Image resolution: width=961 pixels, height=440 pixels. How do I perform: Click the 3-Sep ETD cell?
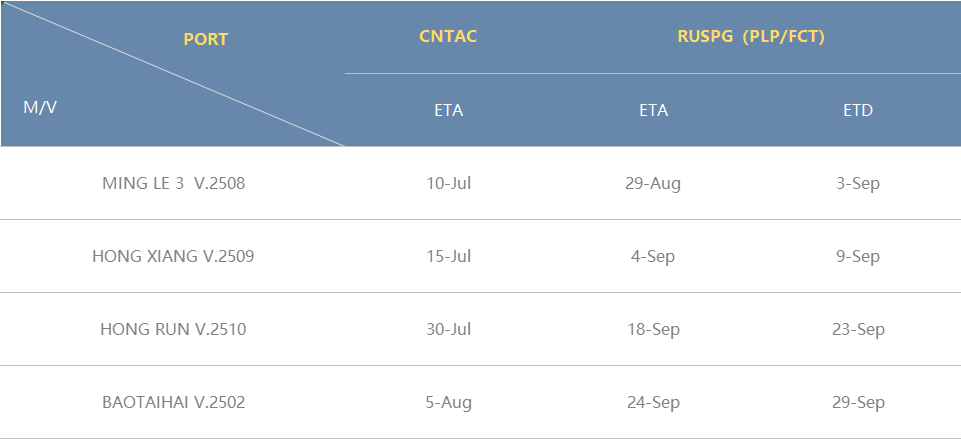click(x=858, y=183)
